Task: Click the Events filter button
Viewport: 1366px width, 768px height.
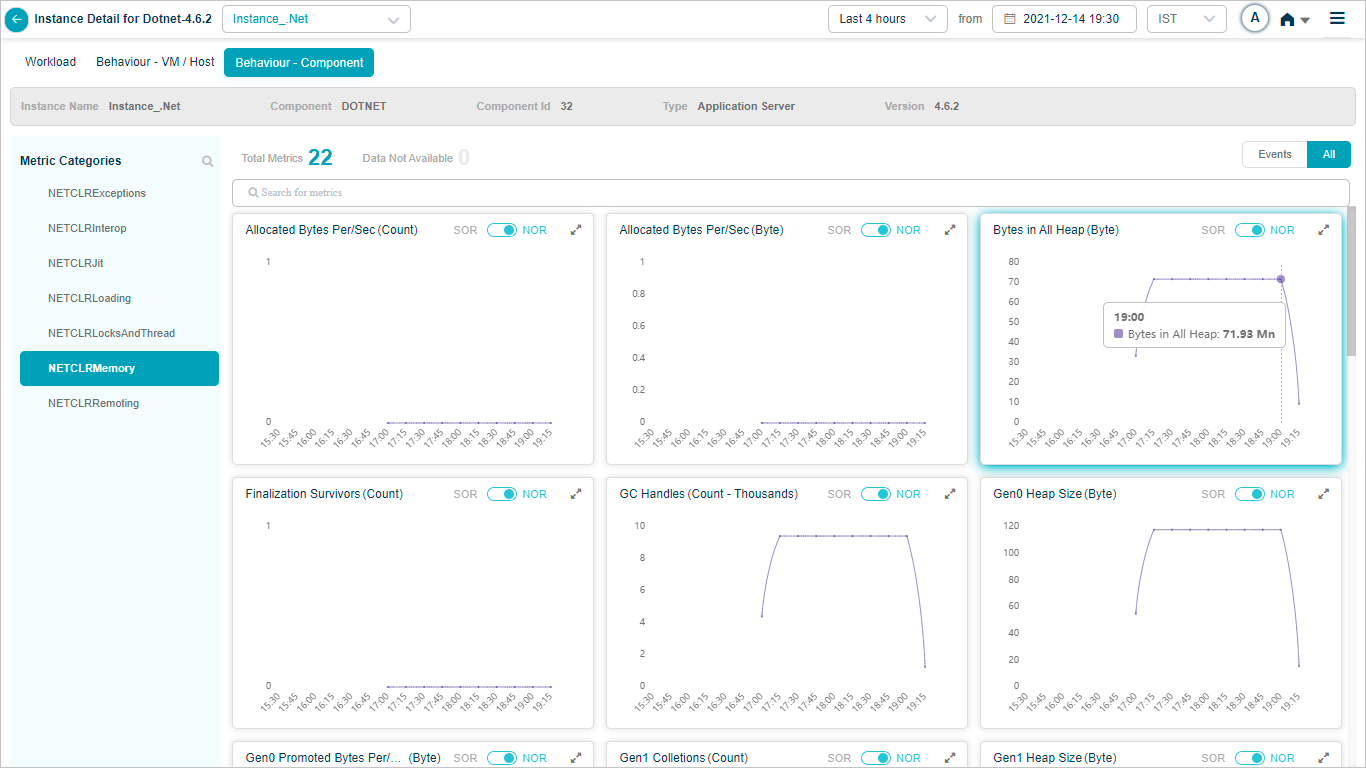Action: [1274, 154]
